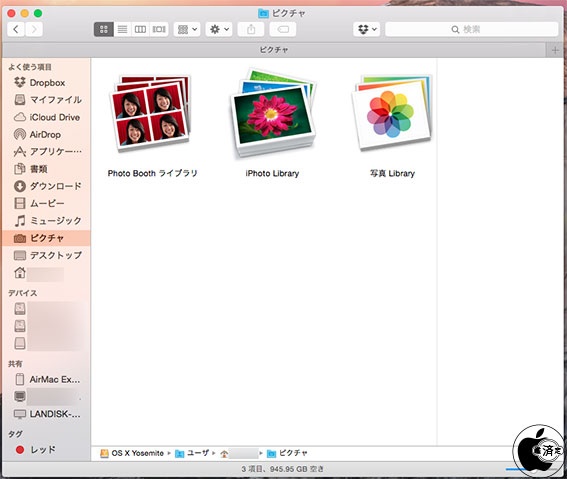Click OS X Yosemite in path bar

click(132, 453)
